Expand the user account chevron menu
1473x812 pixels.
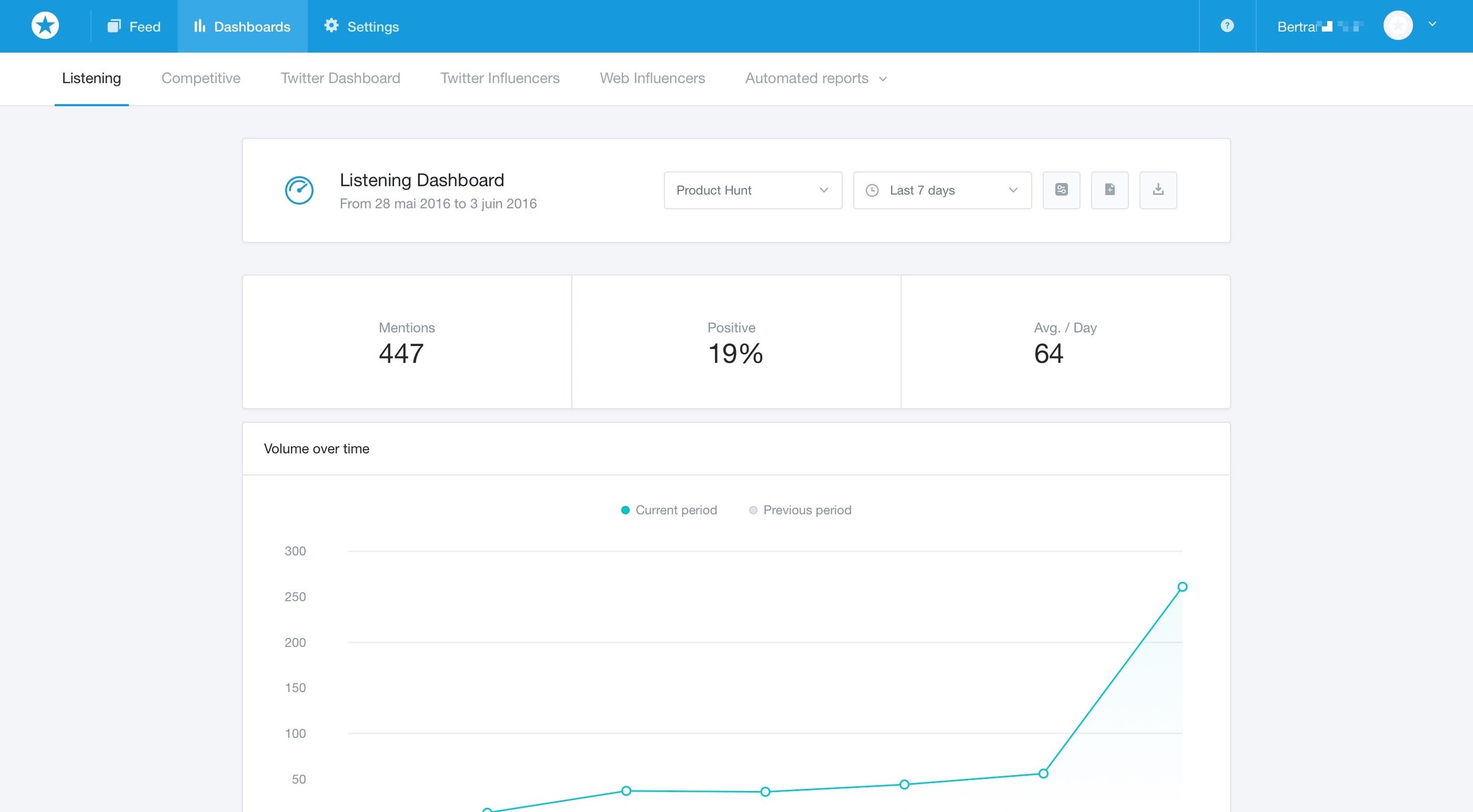click(1432, 25)
